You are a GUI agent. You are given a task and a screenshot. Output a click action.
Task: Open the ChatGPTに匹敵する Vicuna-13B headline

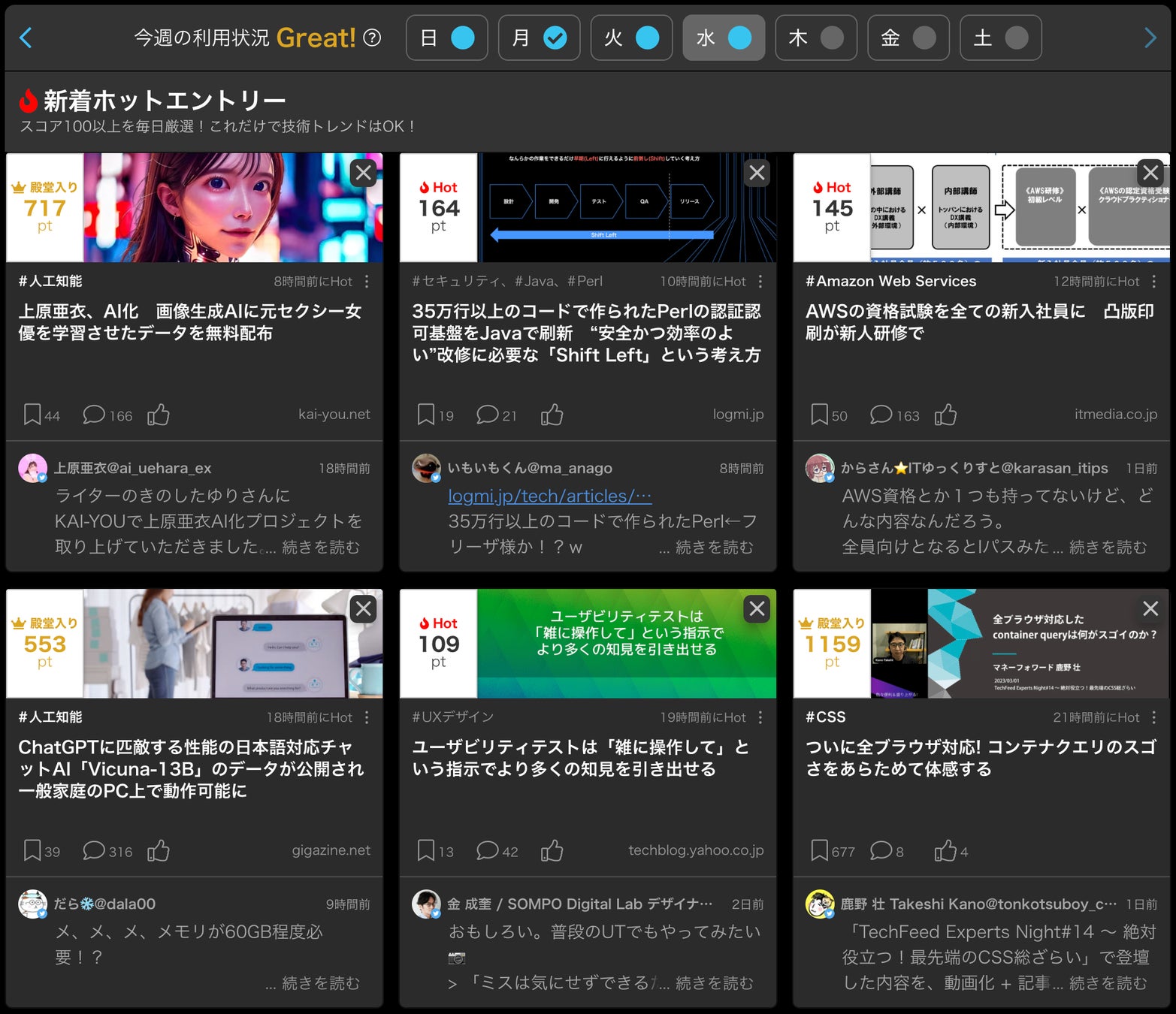tap(192, 768)
